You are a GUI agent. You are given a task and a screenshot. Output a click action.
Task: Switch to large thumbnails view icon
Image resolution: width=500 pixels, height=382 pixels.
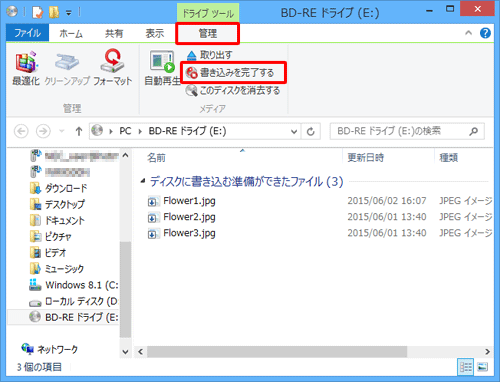tap(482, 367)
